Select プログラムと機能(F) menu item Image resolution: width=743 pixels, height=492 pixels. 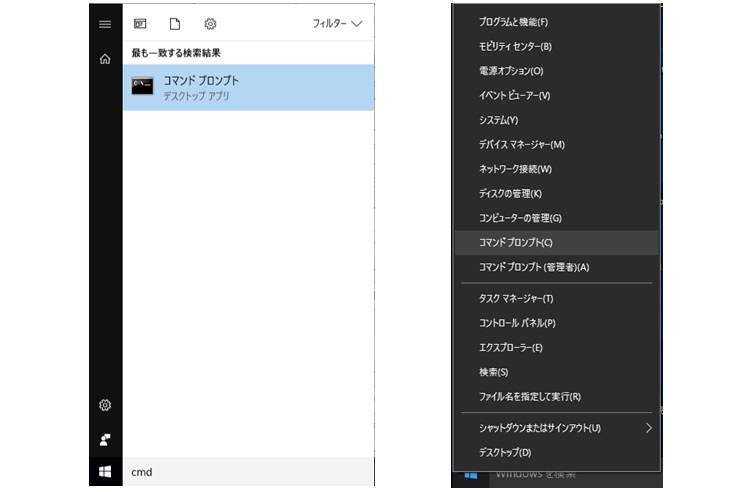pos(556,22)
